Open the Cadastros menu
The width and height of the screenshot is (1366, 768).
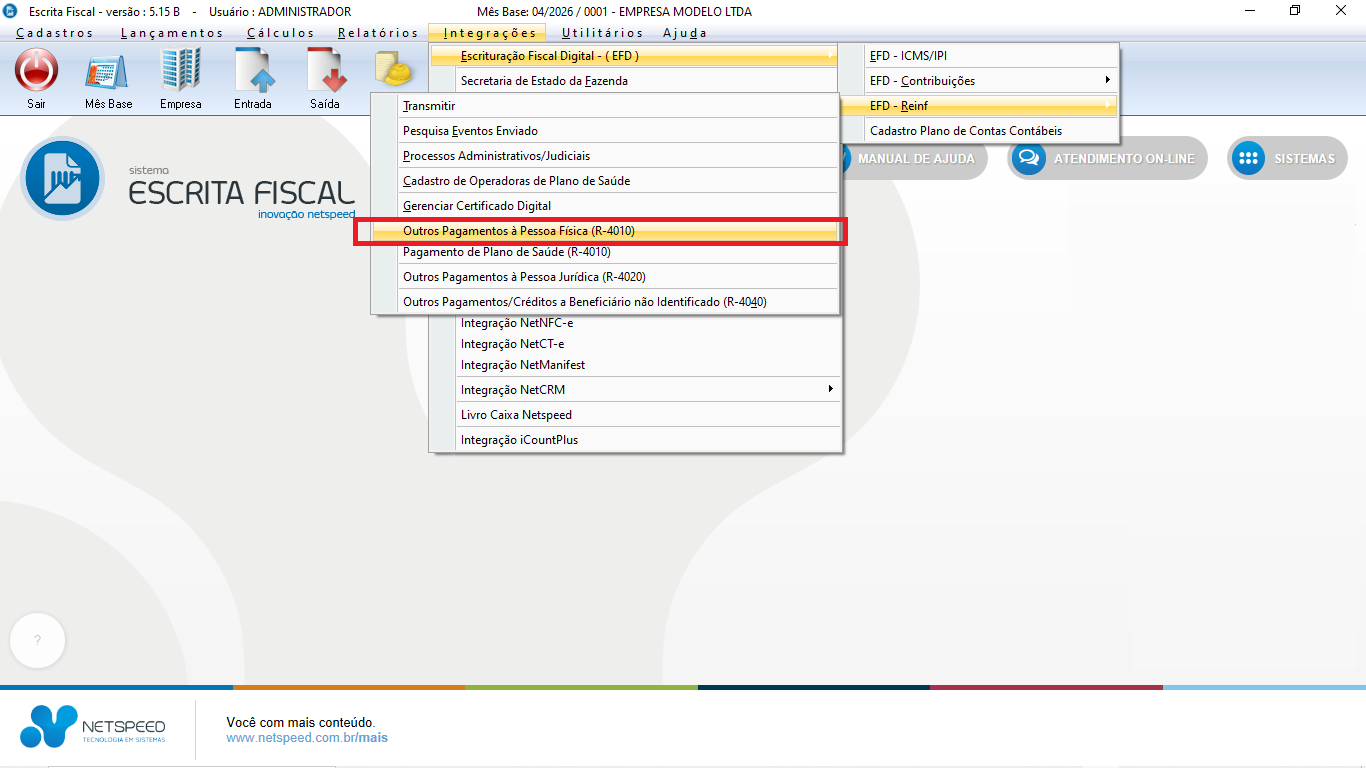(55, 33)
